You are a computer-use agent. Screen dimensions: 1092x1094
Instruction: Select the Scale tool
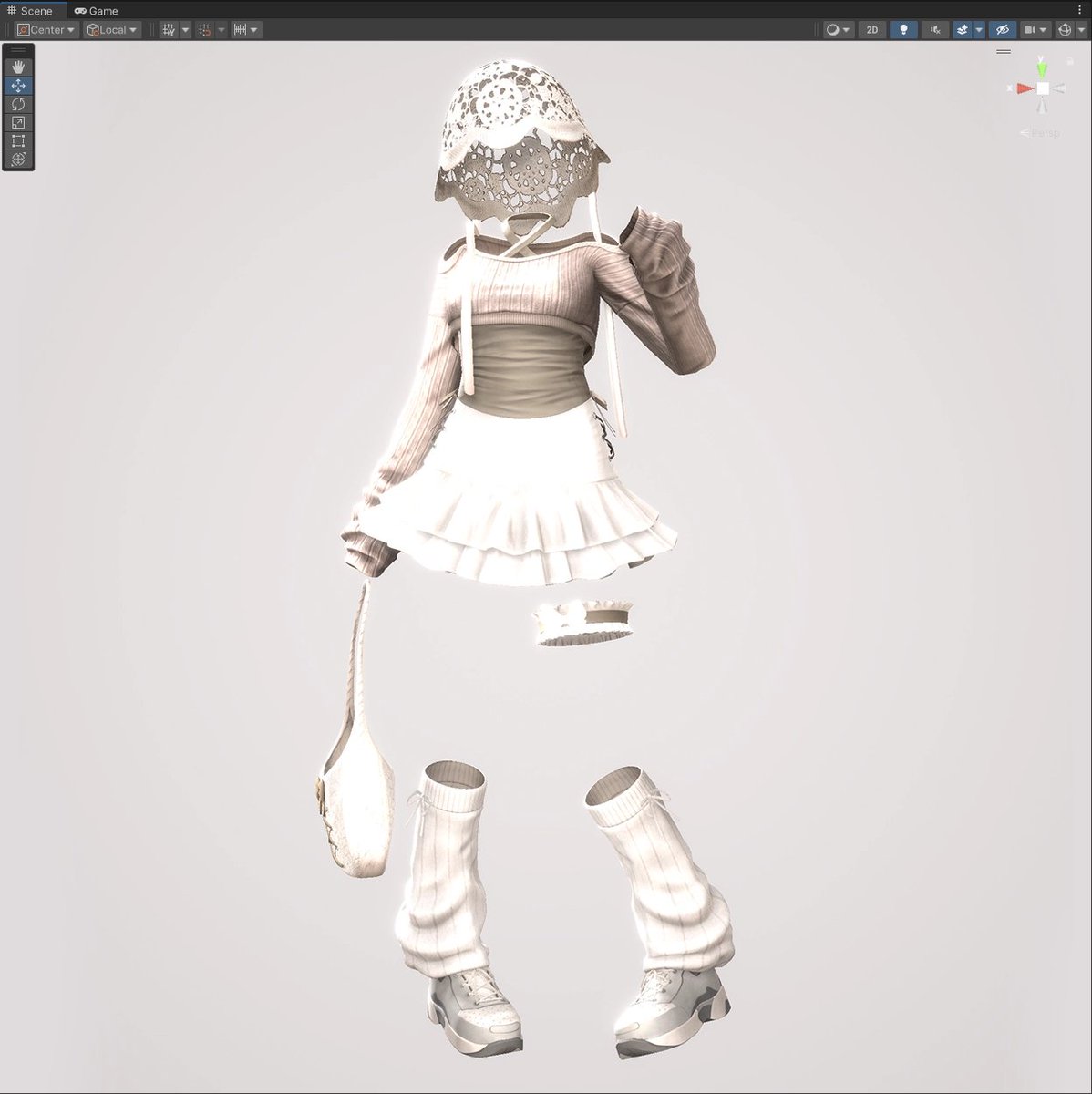click(x=18, y=122)
